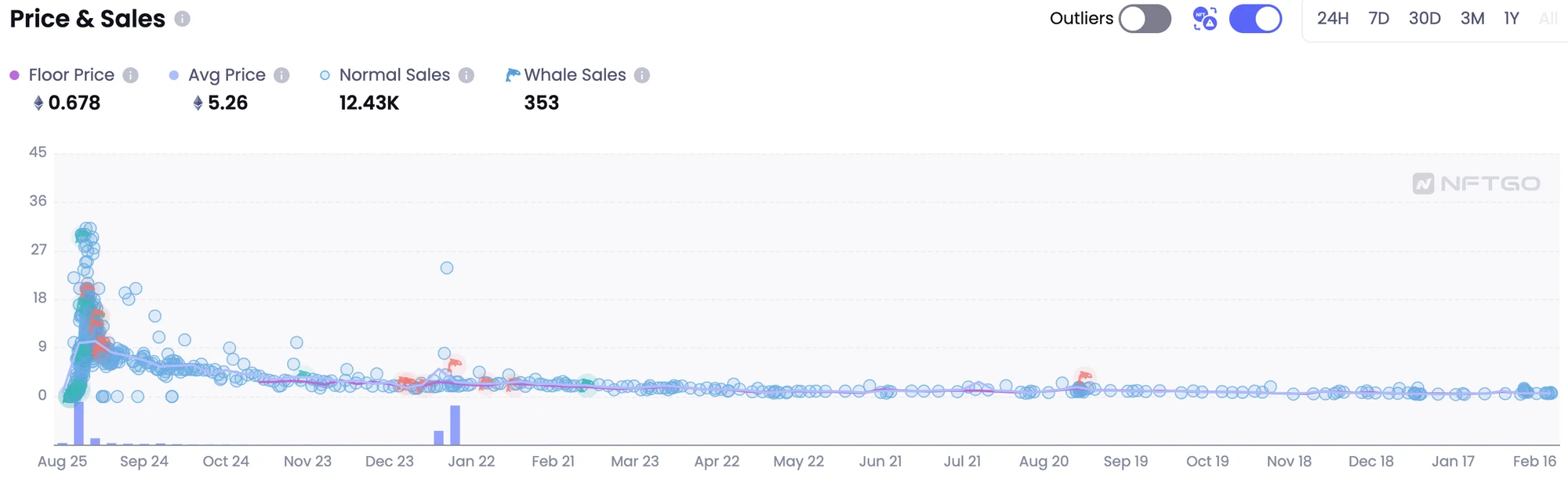The image size is (1568, 479).
Task: Click the NFT scan icon beside blue toggle
Action: (1205, 19)
